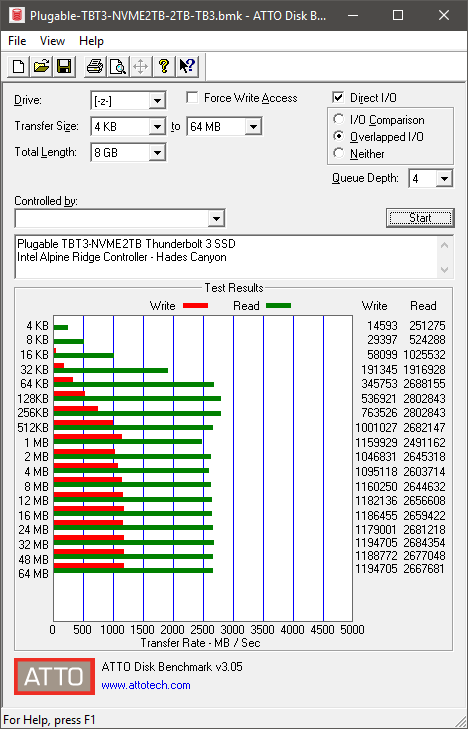Viewport: 468px width, 729px height.
Task: Activate context help arrow-question icon
Action: [187, 66]
